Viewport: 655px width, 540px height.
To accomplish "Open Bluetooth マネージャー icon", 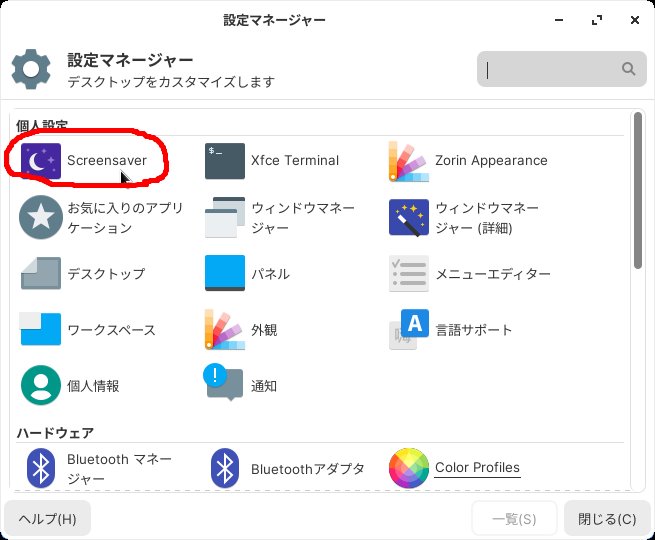I will click(41, 468).
